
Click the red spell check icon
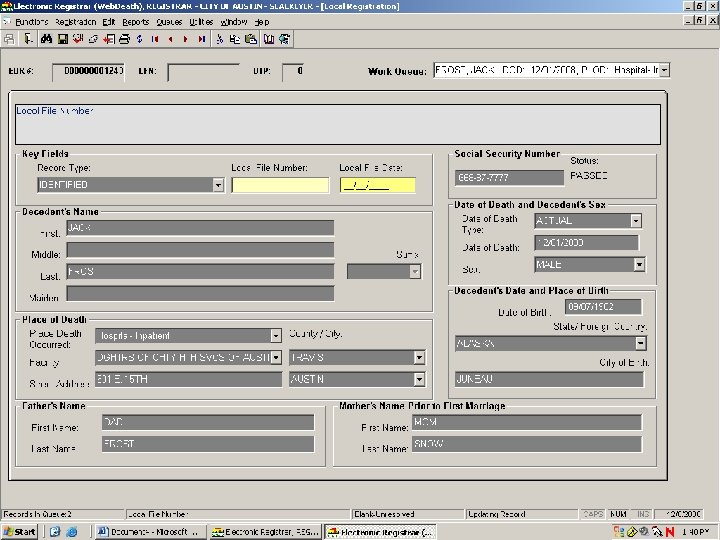pyautogui.click(x=78, y=39)
